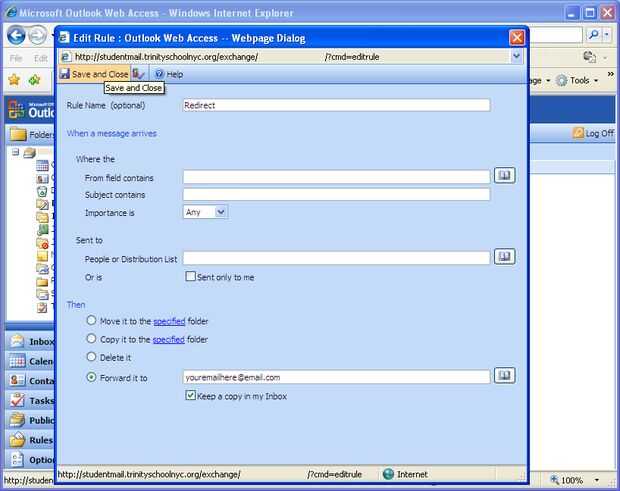
Task: Click in the Rule Name input field
Action: [336, 105]
